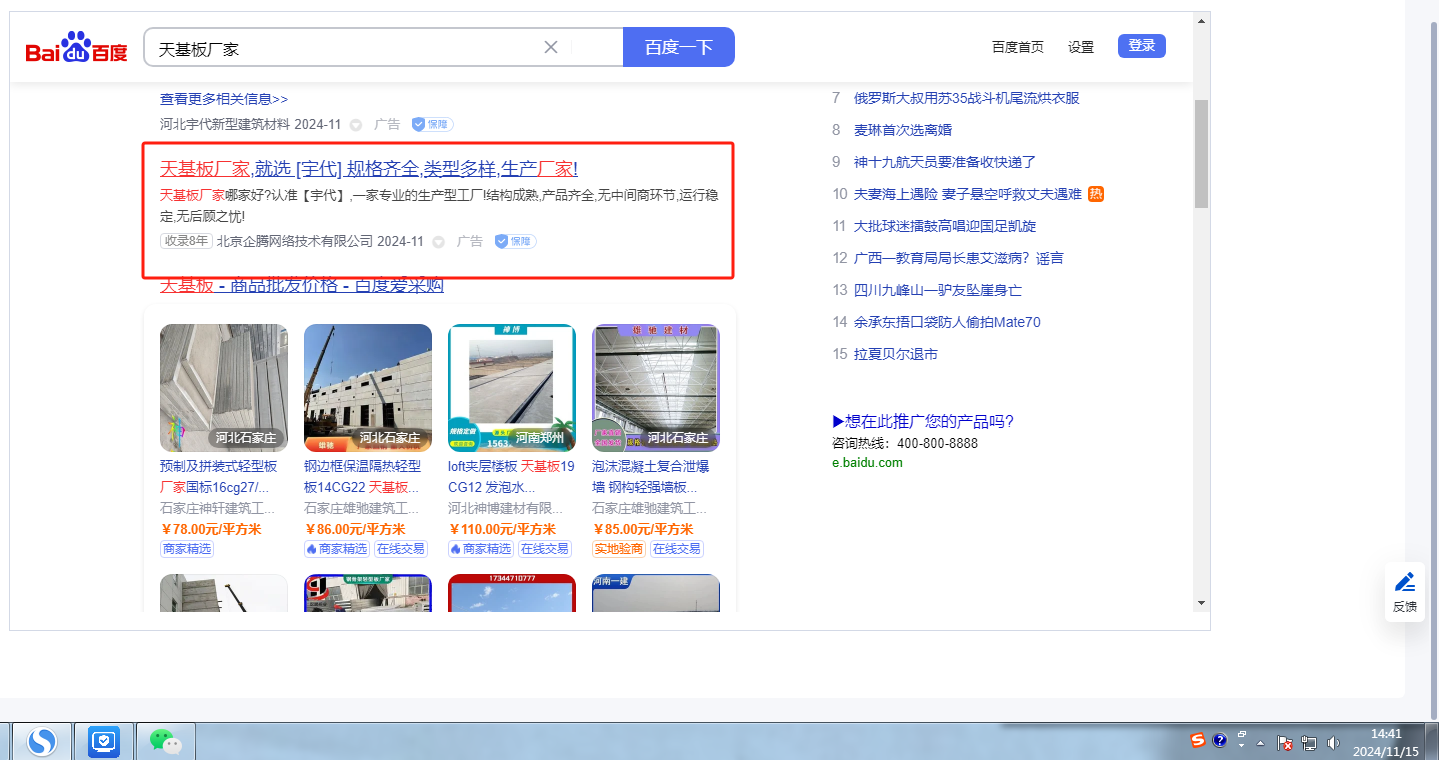Viewport: 1439px width, 760px height.
Task: Click the 登录 login button
Action: [x=1142, y=46]
